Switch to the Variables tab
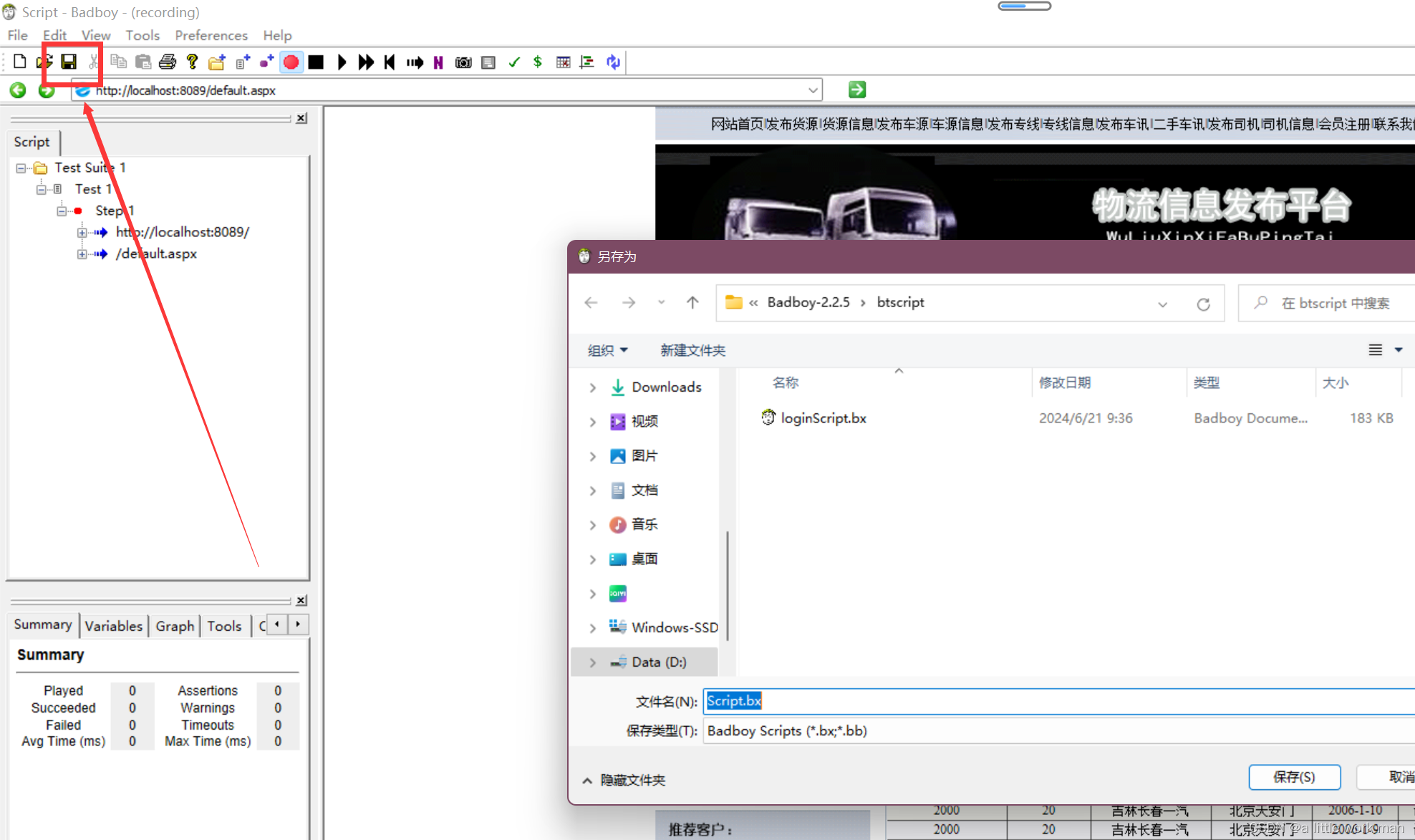 click(113, 625)
